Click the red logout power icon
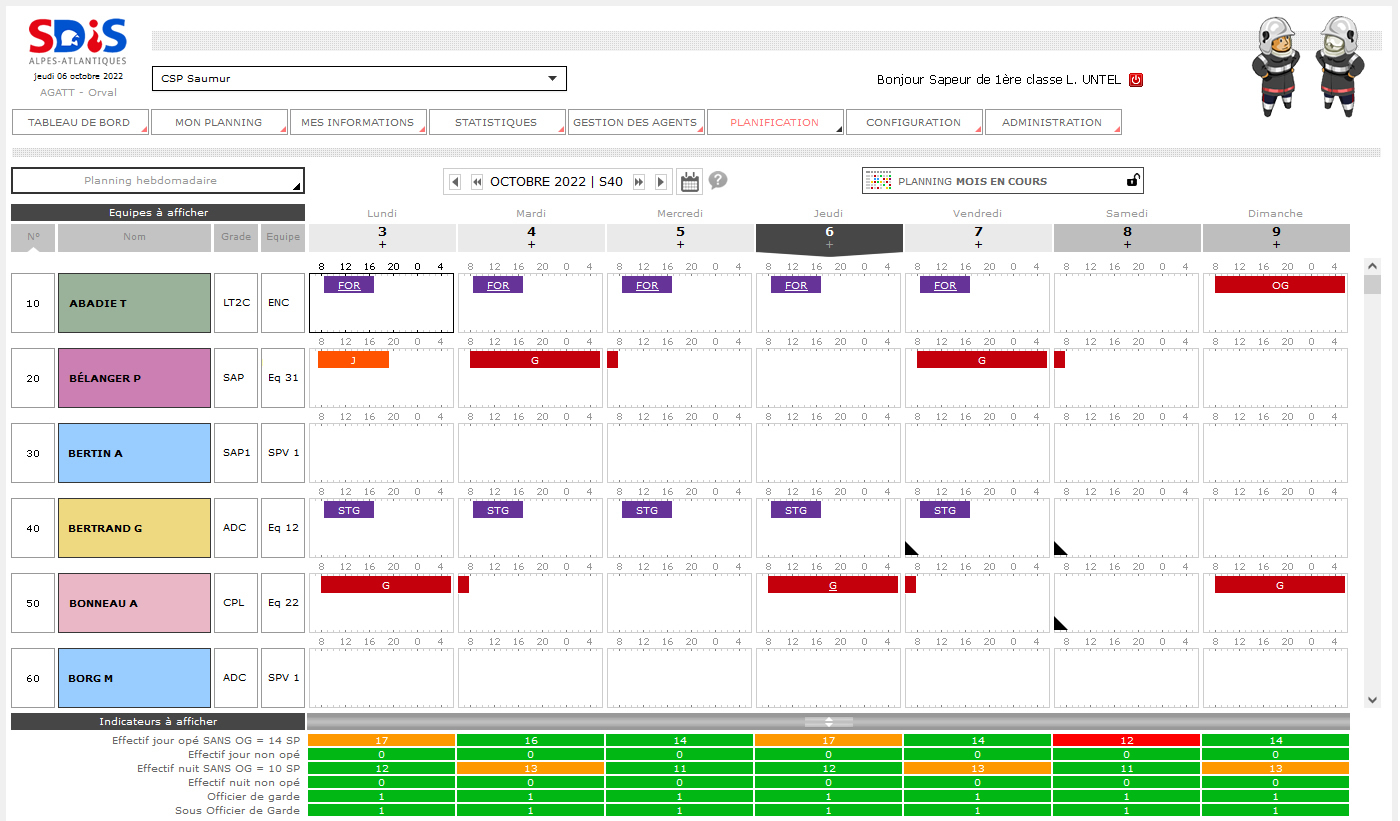The image size is (1400, 821). point(1136,80)
